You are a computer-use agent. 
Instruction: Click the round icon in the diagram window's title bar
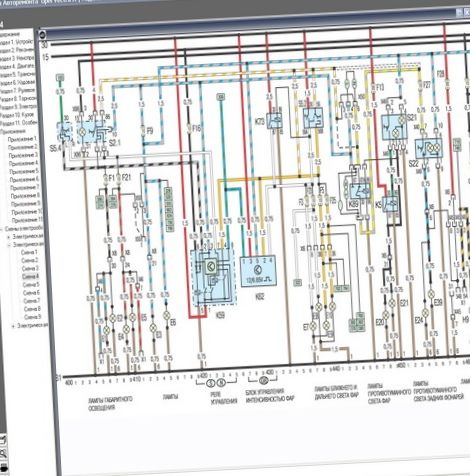42,34
